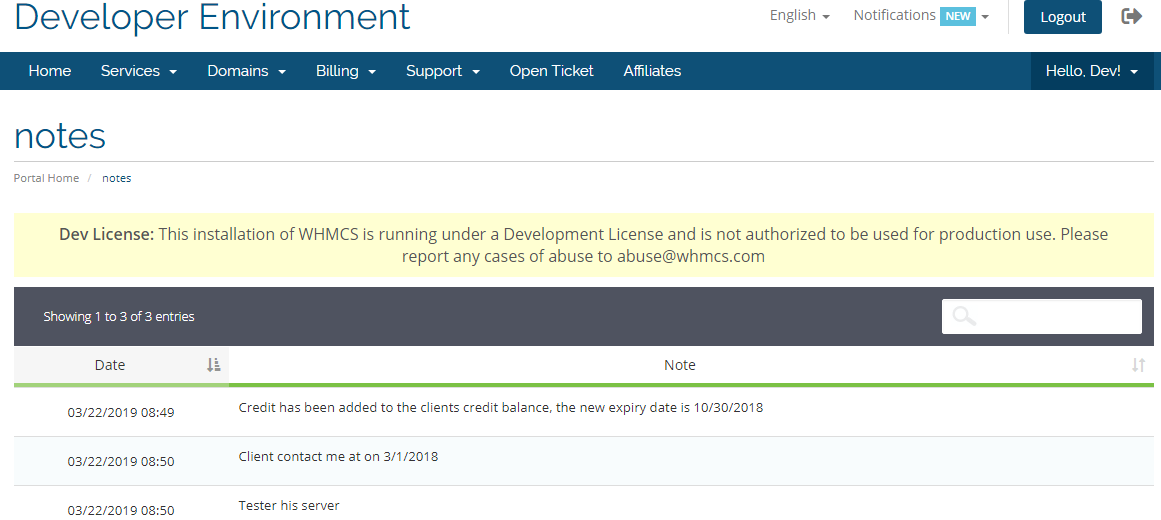Click the Developer Environment site title
The width and height of the screenshot is (1161, 520).
click(x=212, y=16)
